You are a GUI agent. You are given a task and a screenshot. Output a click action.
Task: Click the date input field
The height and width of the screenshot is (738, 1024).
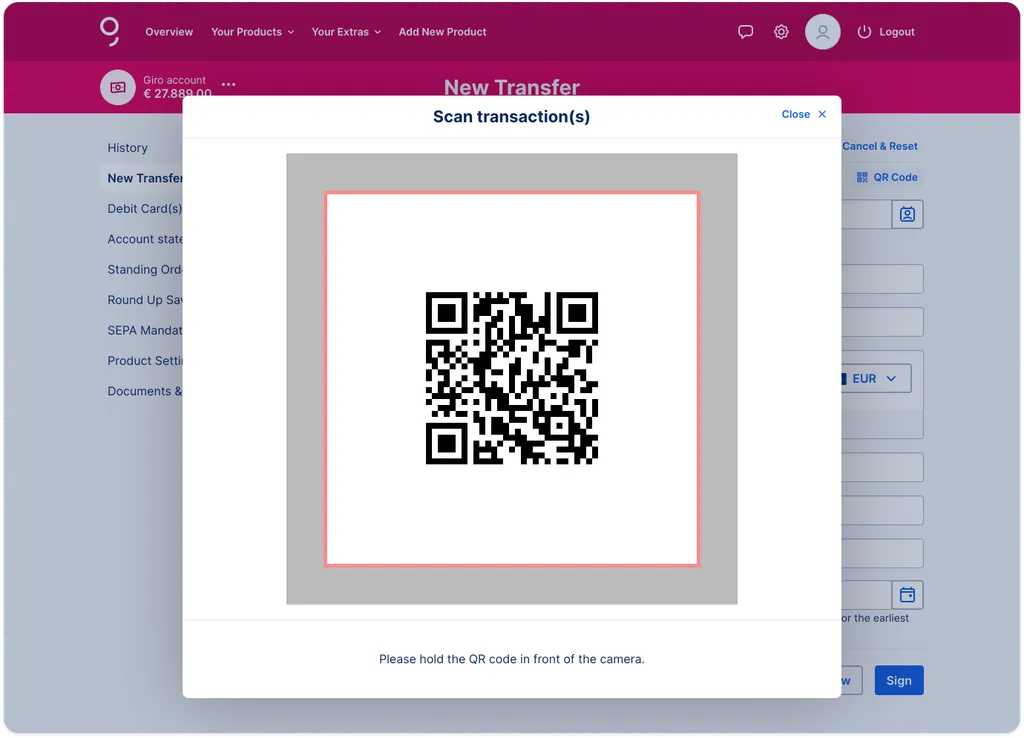click(x=867, y=595)
